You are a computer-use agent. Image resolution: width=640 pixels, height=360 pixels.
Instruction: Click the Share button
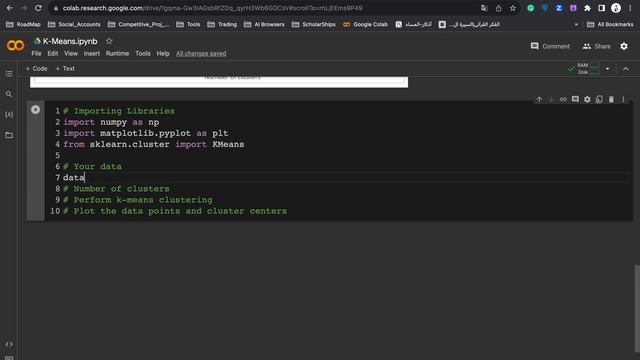(x=597, y=46)
